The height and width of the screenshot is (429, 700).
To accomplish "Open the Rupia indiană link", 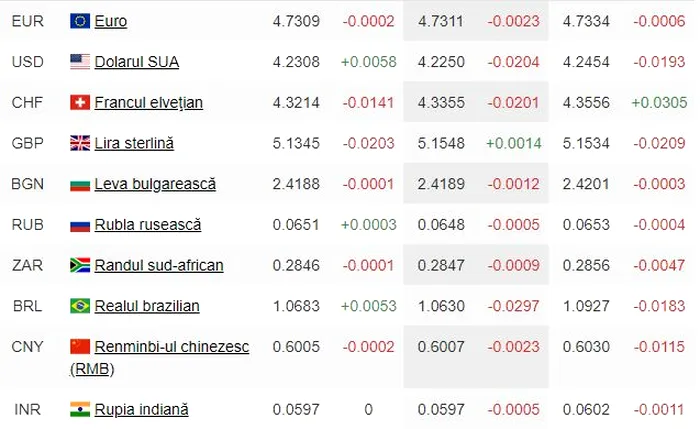I will [141, 409].
